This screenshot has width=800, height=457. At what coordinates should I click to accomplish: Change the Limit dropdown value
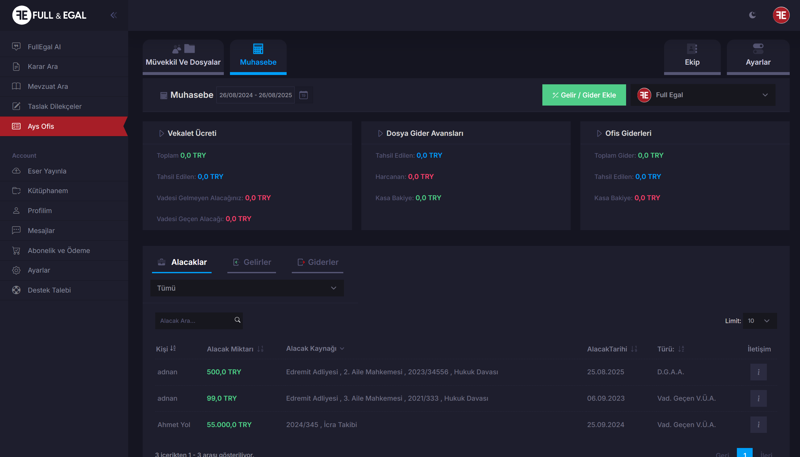click(759, 321)
